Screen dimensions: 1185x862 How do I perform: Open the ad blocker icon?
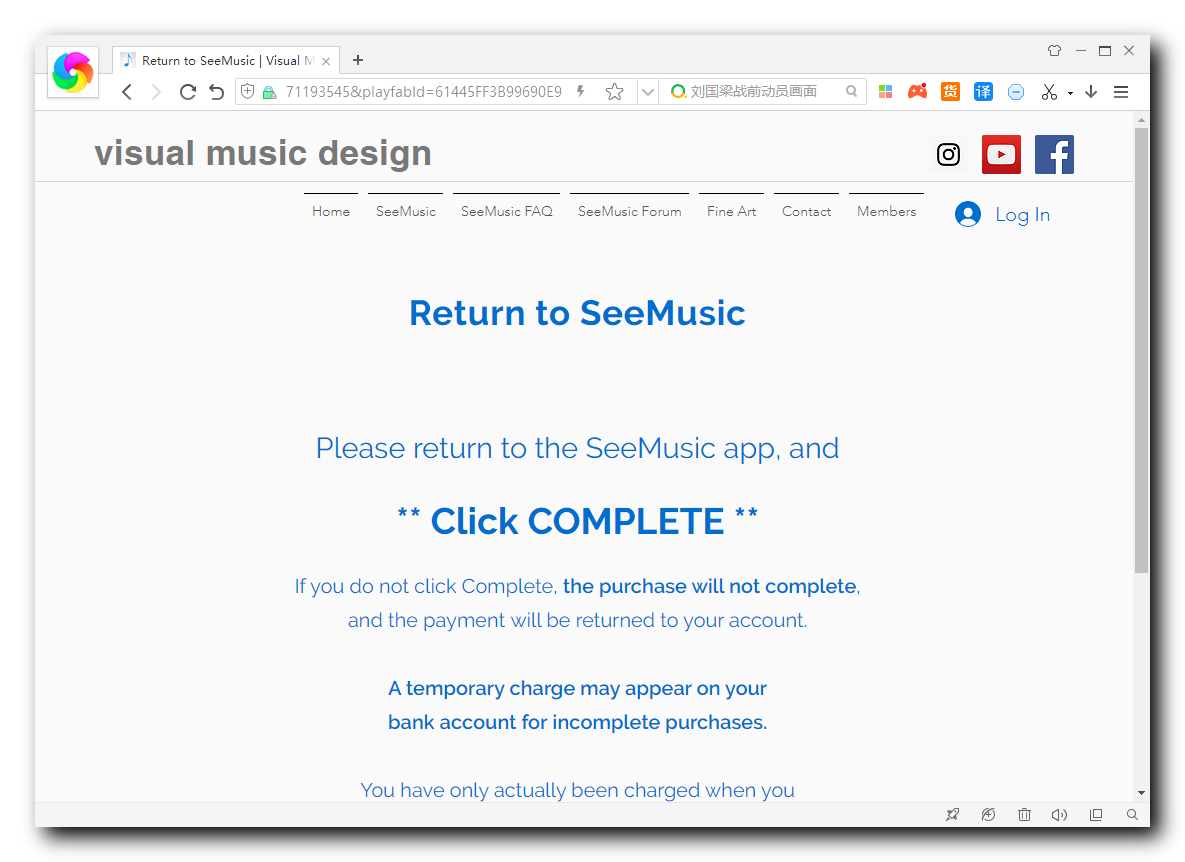1016,91
